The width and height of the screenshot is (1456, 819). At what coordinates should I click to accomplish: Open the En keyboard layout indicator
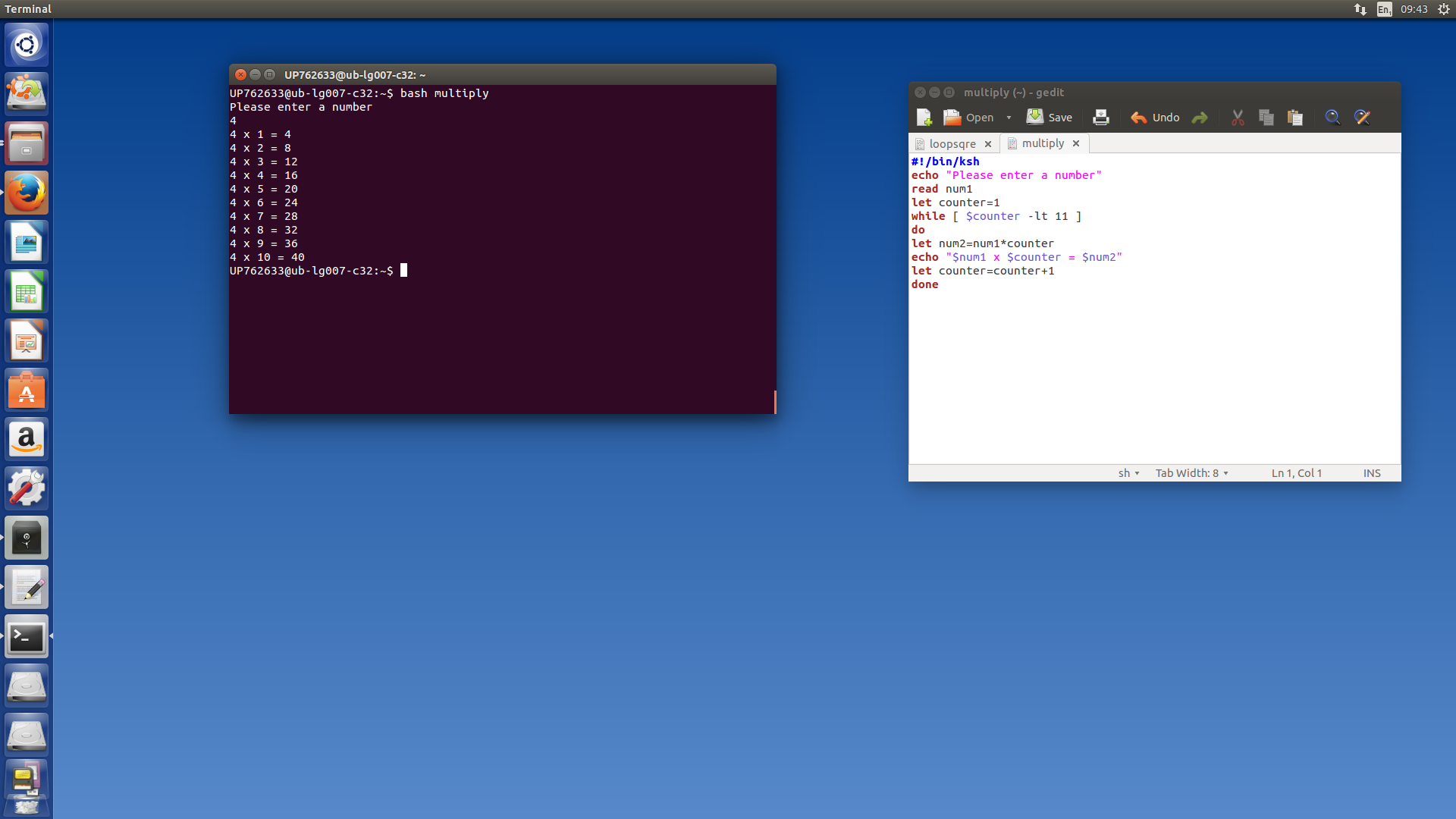(1385, 9)
